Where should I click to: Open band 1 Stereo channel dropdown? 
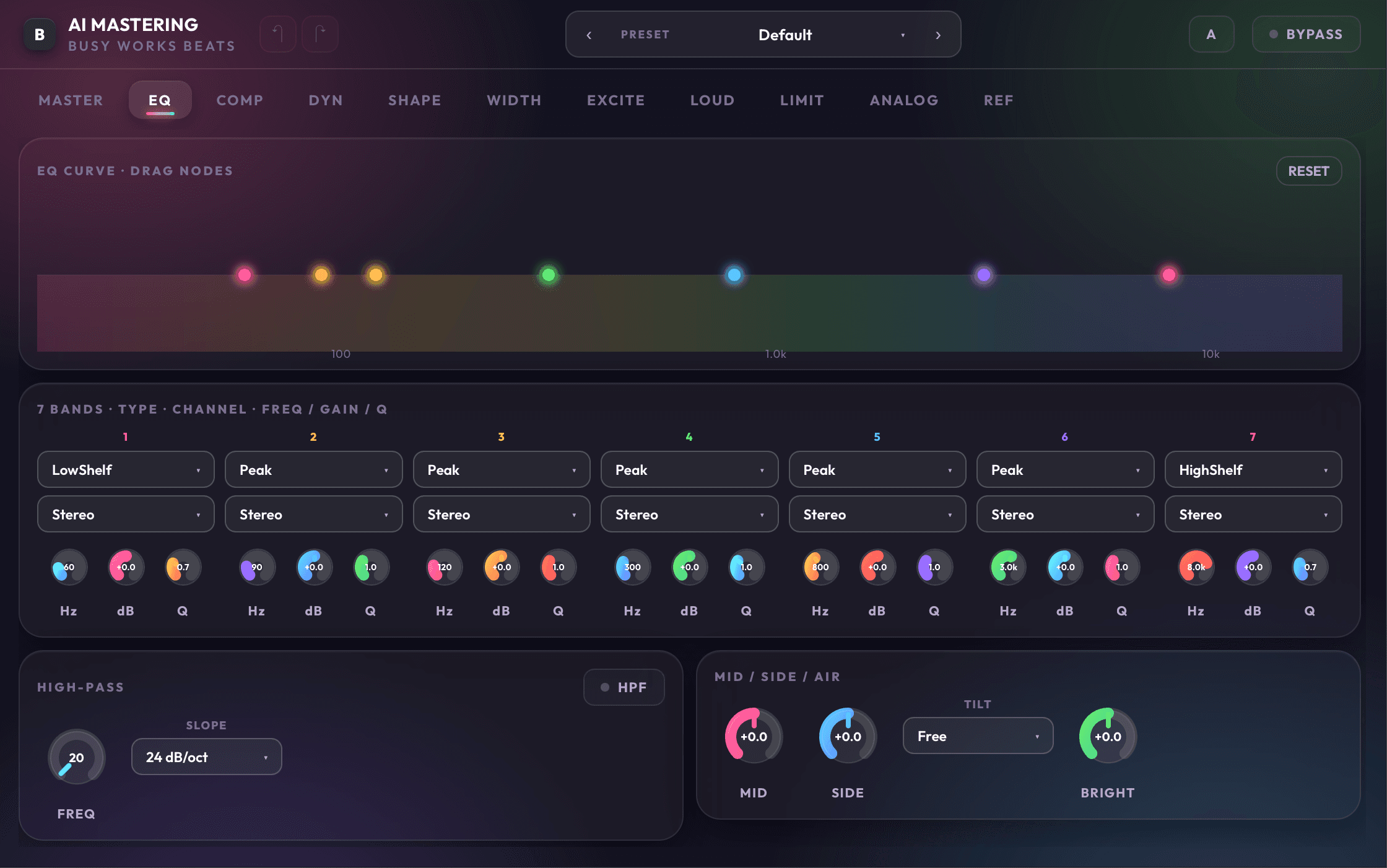[x=126, y=514]
